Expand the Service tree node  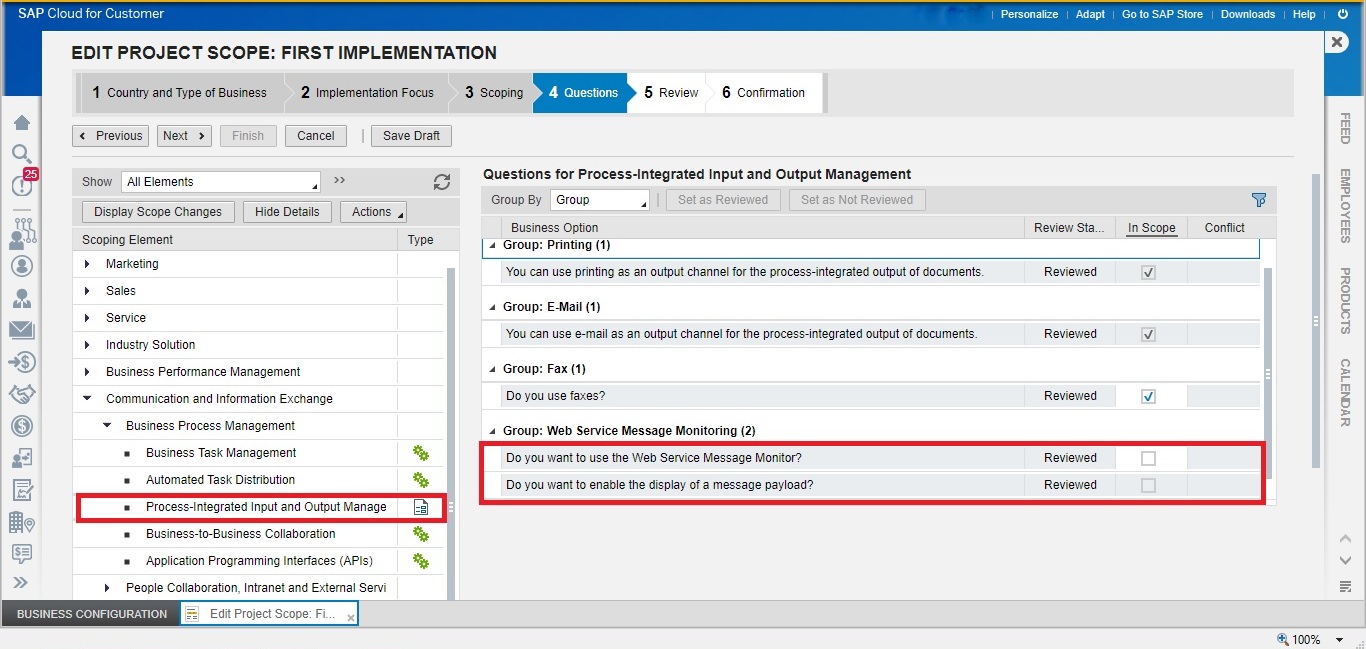pos(88,318)
